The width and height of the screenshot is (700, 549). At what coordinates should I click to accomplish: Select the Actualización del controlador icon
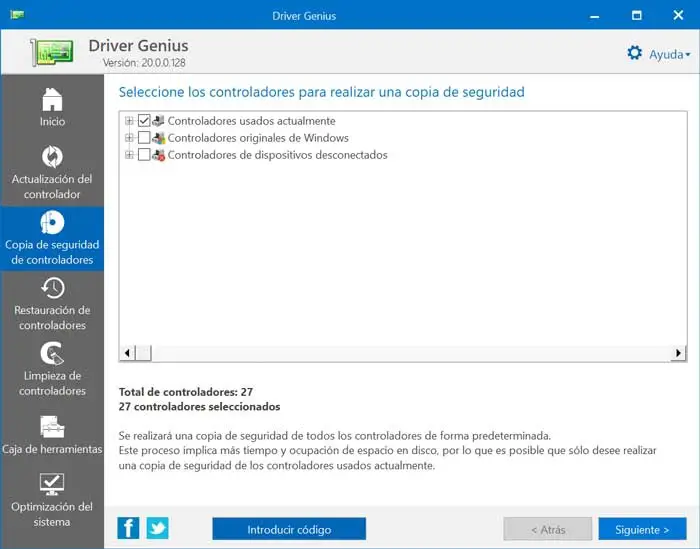point(52,157)
